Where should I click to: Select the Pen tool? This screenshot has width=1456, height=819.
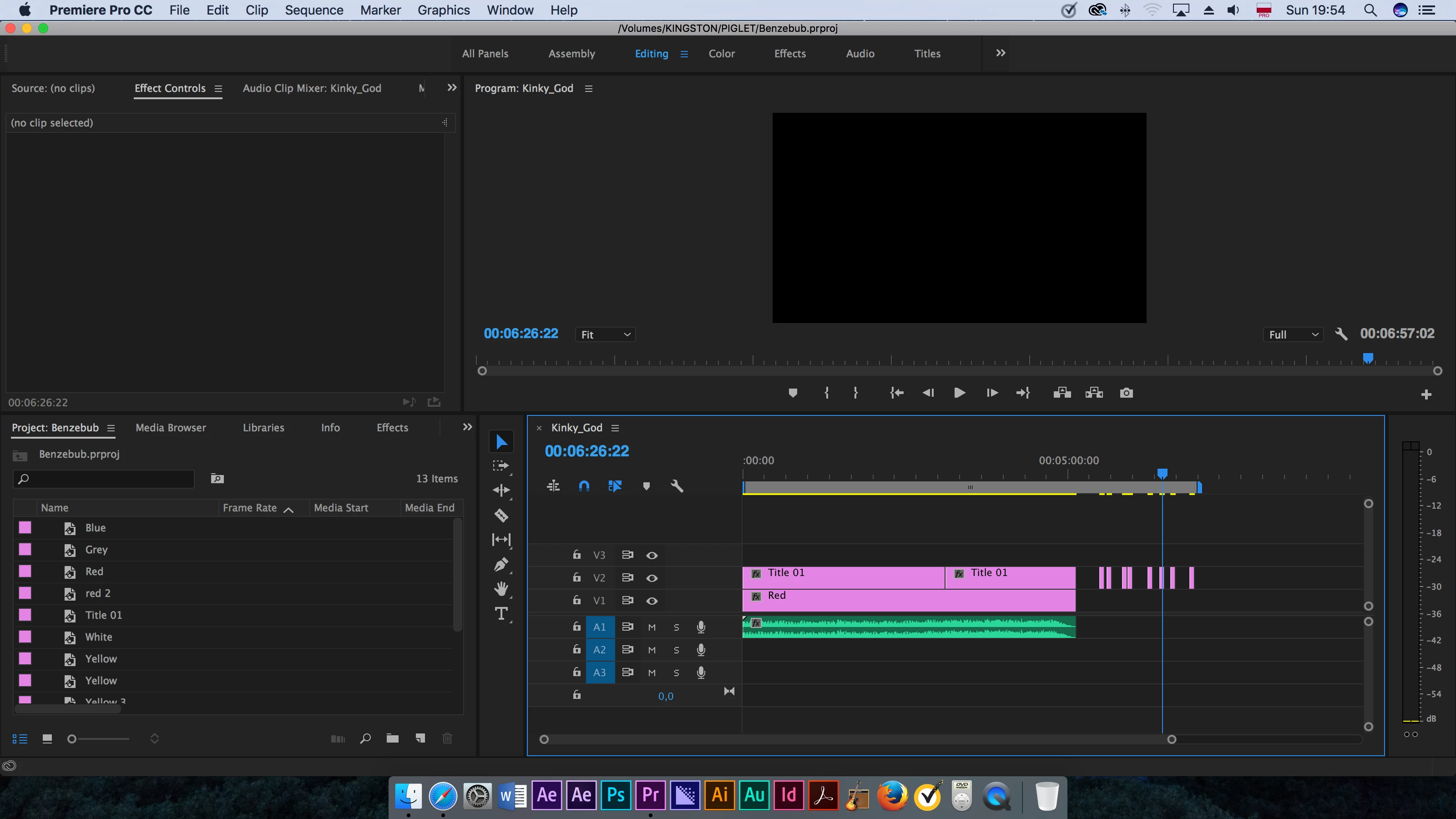coord(501,564)
